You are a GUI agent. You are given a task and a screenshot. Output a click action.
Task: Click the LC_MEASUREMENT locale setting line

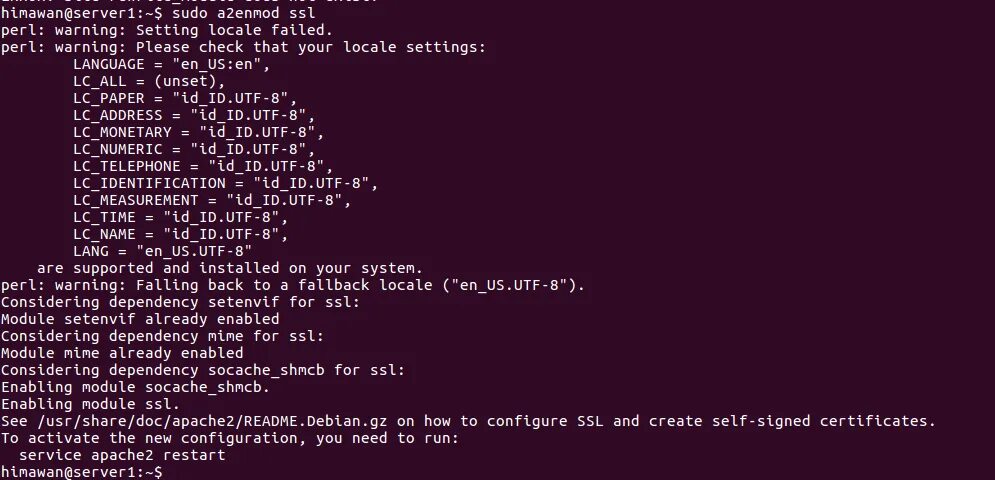[x=212, y=201]
